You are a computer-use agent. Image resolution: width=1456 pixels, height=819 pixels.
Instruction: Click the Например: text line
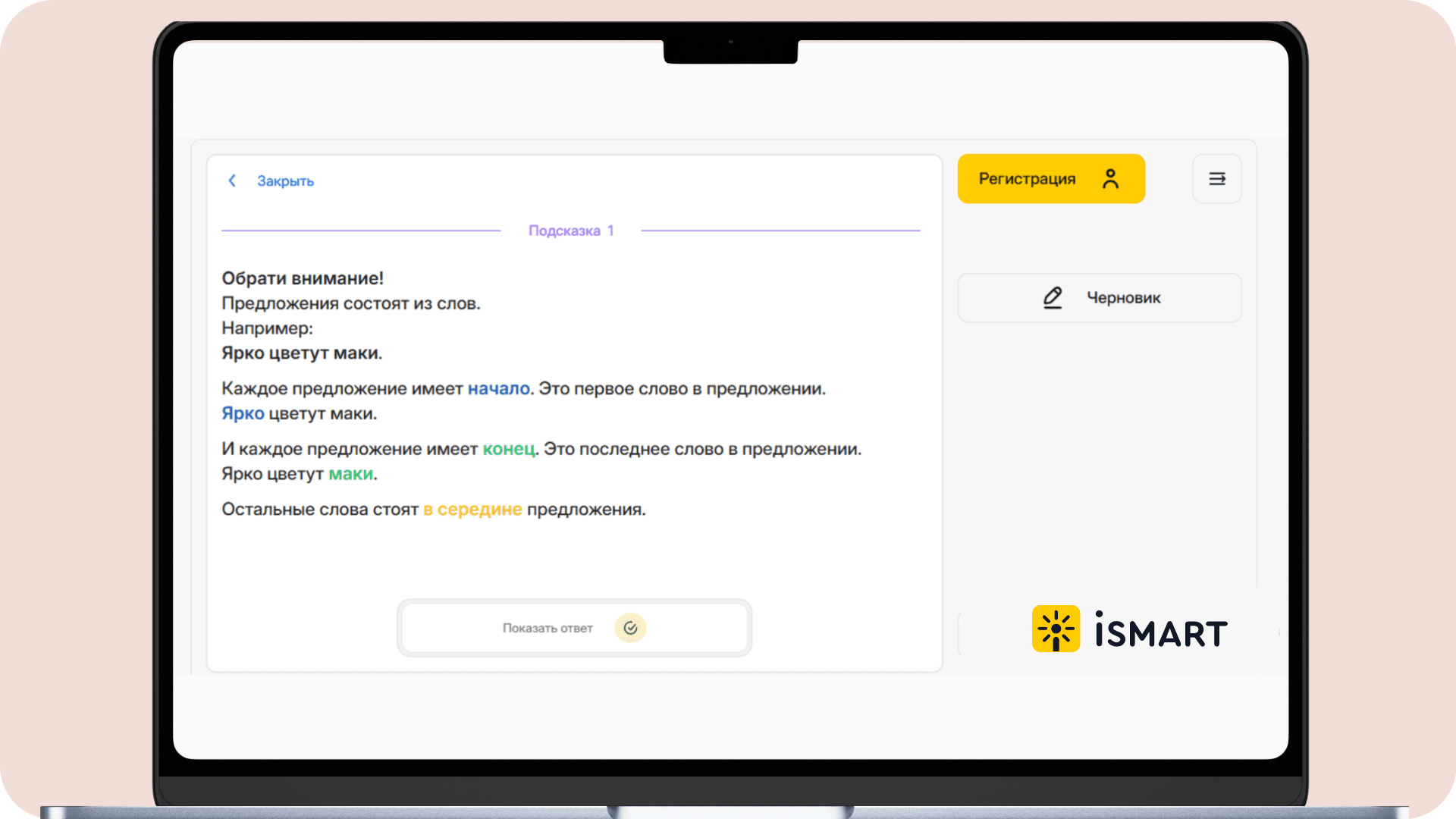tap(267, 328)
